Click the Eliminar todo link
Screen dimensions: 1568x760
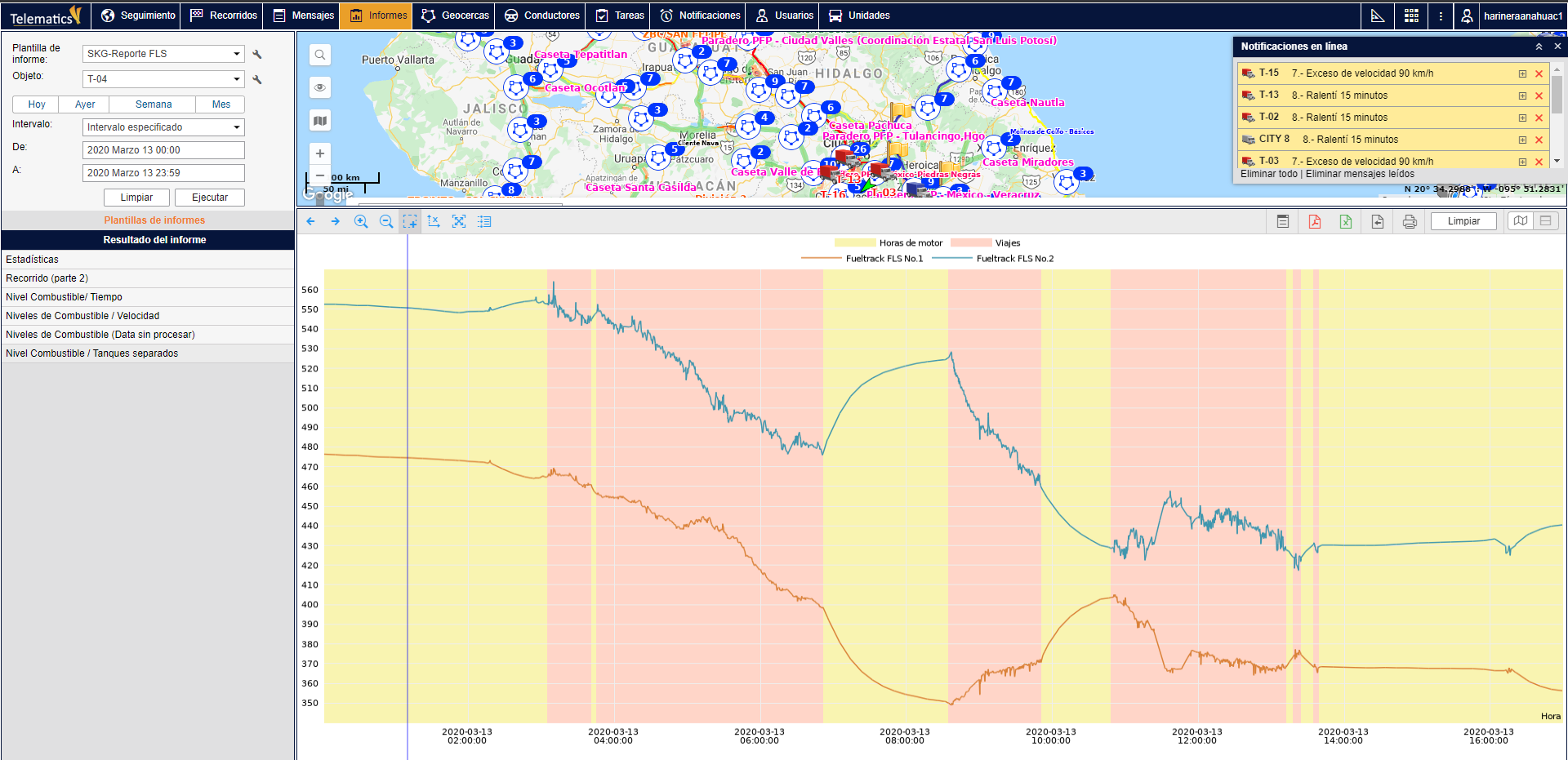pos(1268,174)
